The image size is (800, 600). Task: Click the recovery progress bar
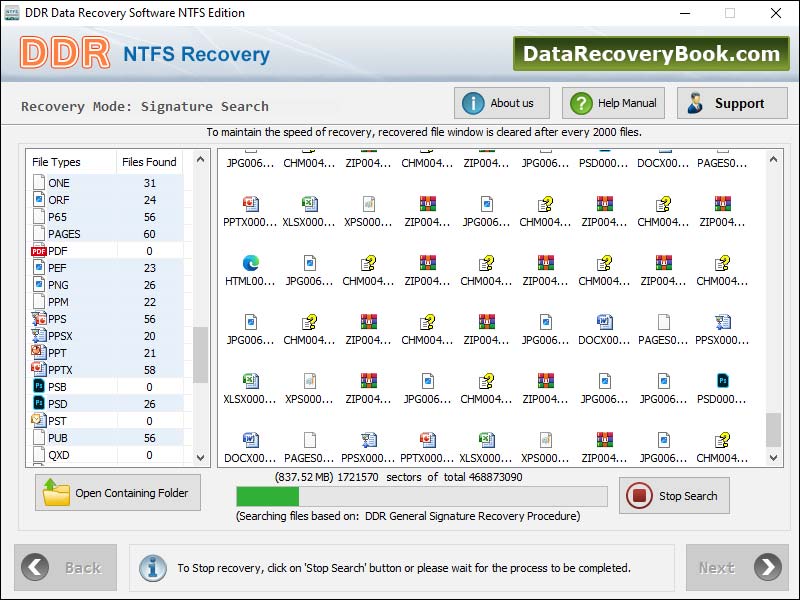(420, 497)
